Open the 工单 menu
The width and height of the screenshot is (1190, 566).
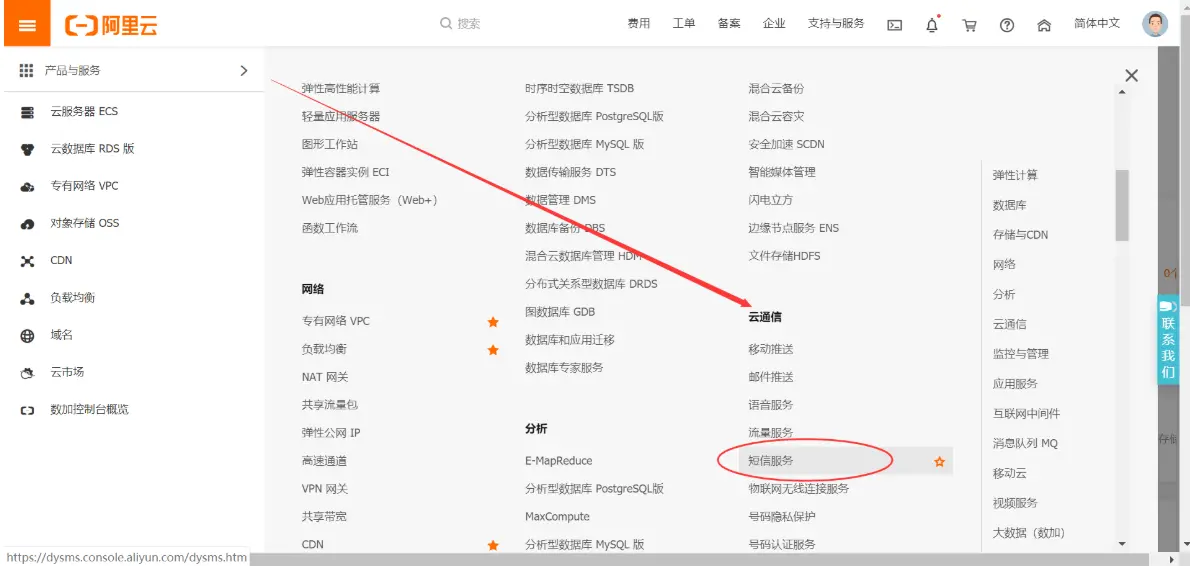click(x=684, y=24)
